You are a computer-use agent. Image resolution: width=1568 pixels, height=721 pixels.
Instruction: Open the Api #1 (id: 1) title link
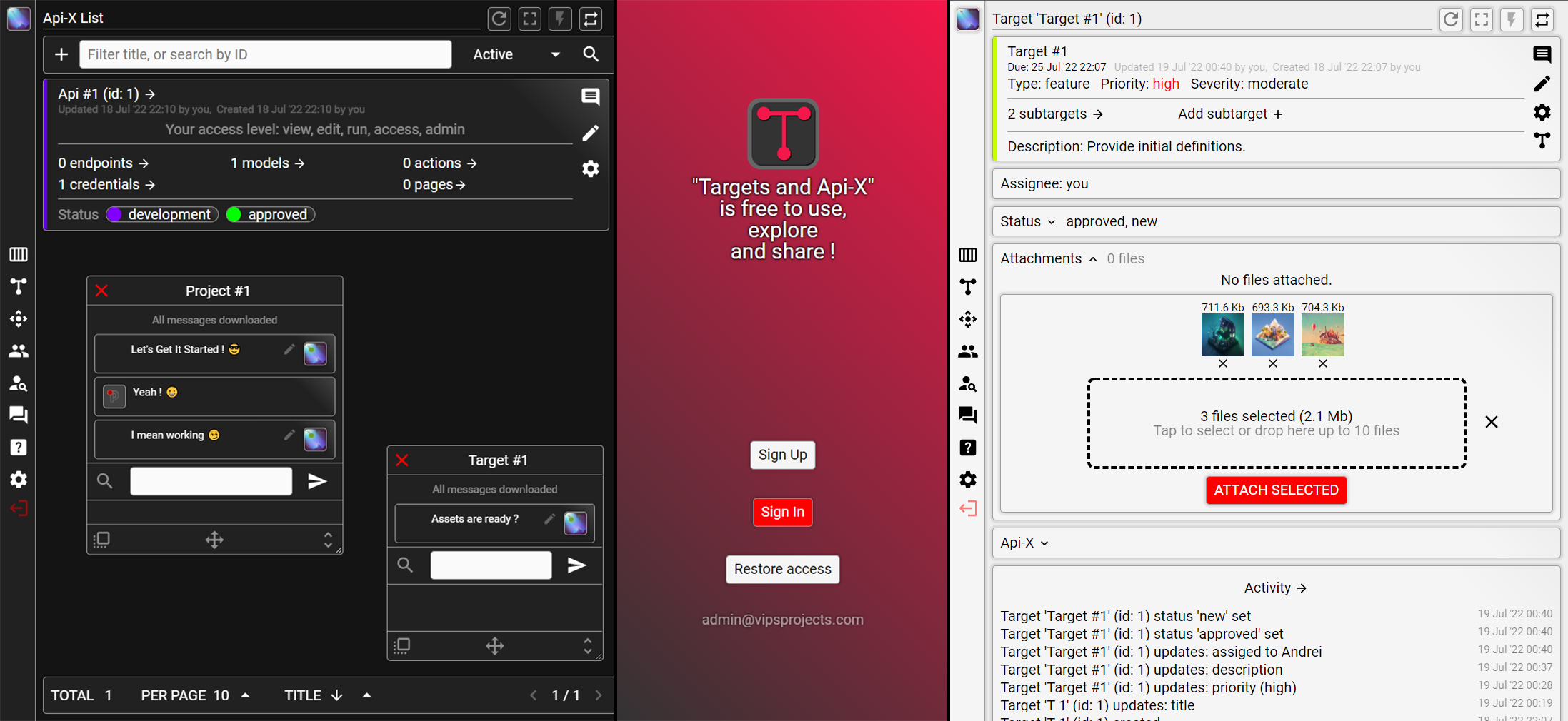click(107, 94)
